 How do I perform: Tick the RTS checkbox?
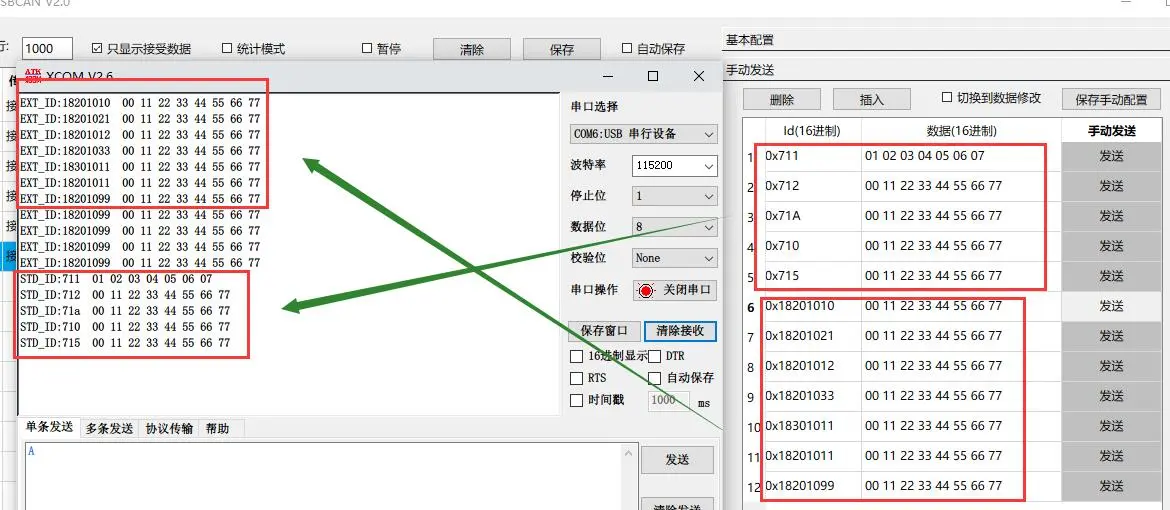point(576,378)
